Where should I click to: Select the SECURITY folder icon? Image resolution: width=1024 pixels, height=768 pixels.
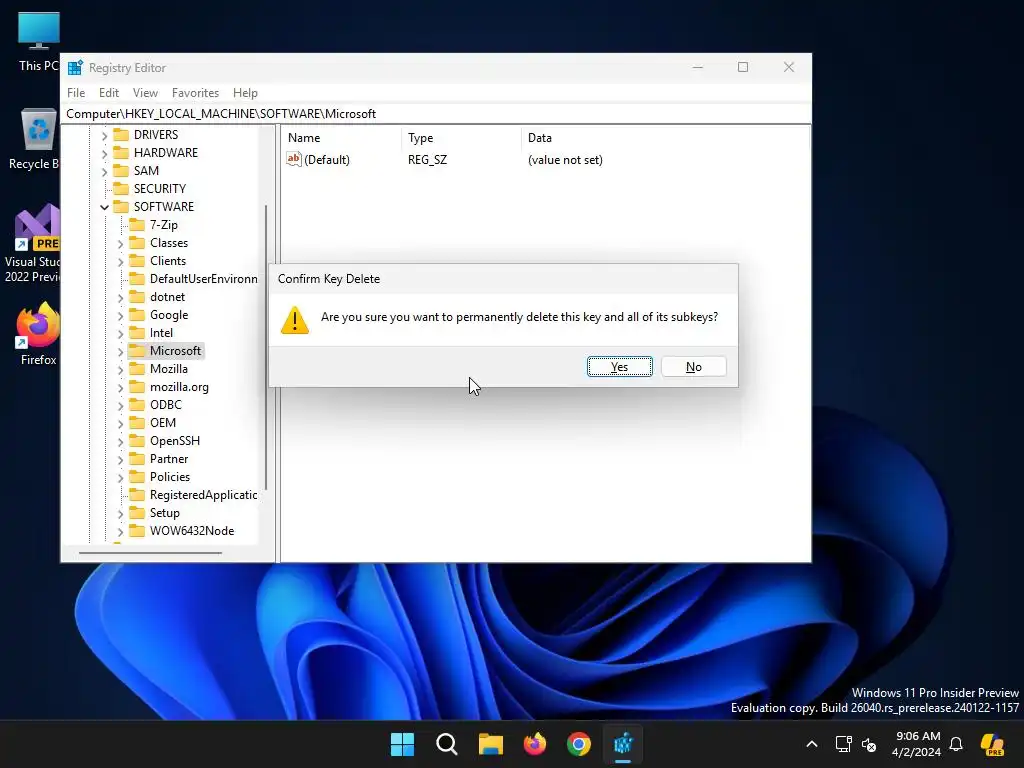121,189
